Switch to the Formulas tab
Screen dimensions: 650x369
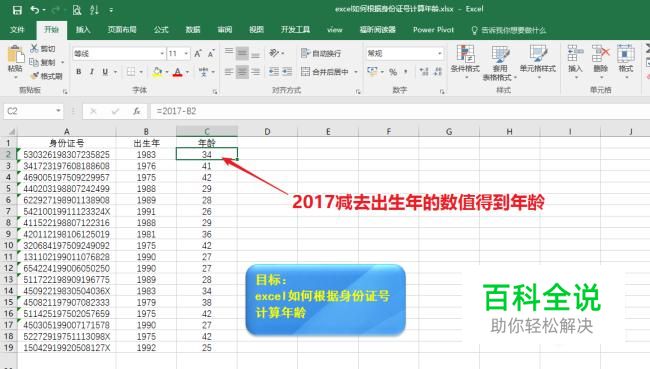click(161, 30)
